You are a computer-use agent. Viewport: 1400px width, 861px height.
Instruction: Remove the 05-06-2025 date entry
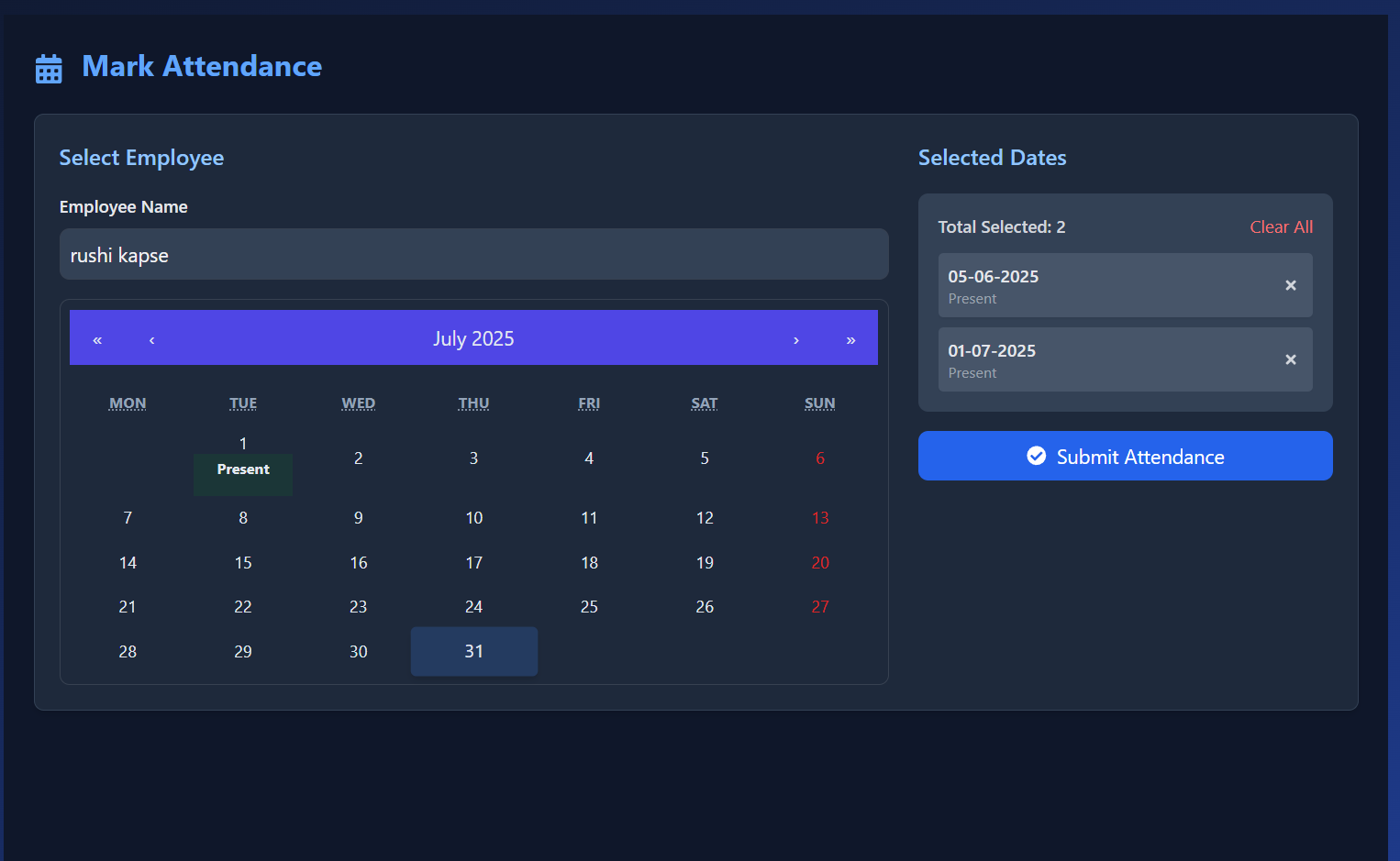click(x=1291, y=285)
